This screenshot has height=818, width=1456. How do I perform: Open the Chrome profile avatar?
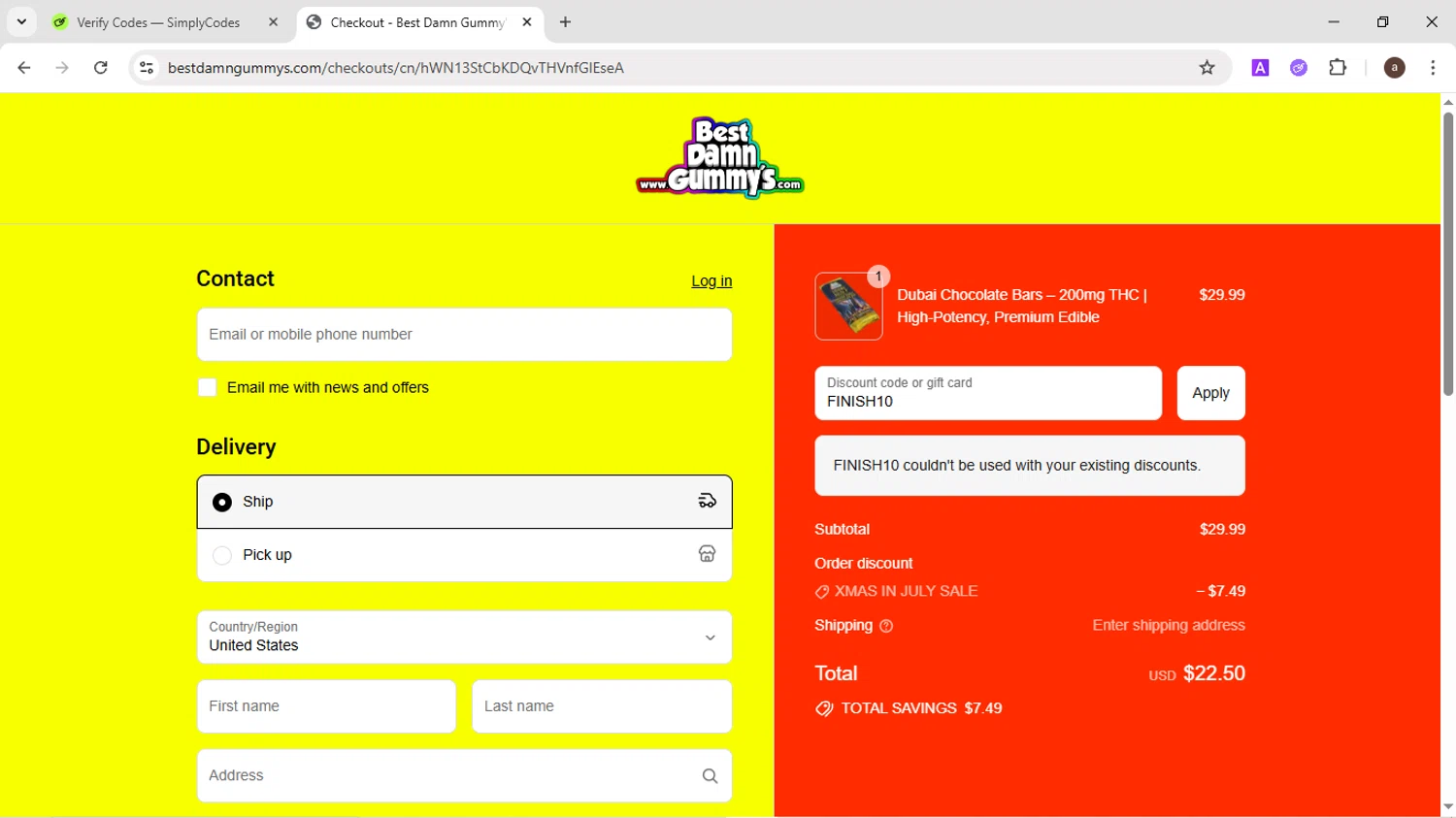pyautogui.click(x=1394, y=68)
